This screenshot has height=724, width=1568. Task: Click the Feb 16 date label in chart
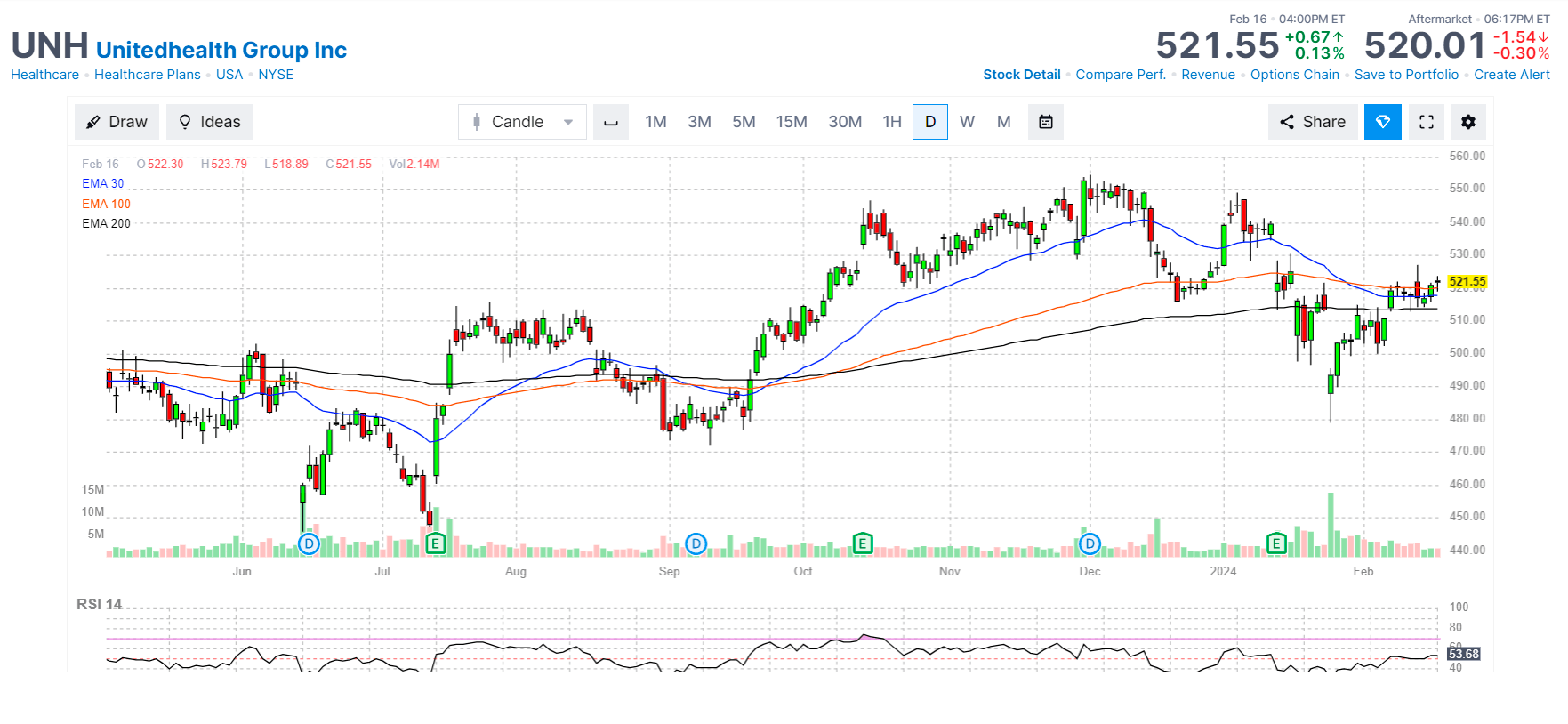coord(101,164)
